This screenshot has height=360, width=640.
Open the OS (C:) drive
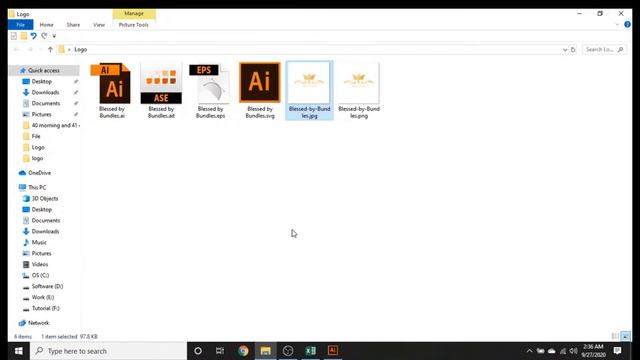(x=40, y=276)
